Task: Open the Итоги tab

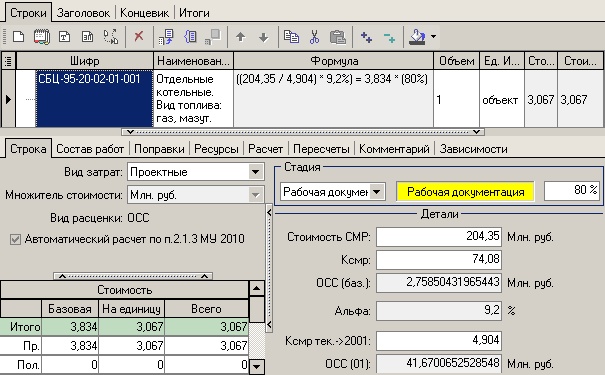Action: coord(194,13)
